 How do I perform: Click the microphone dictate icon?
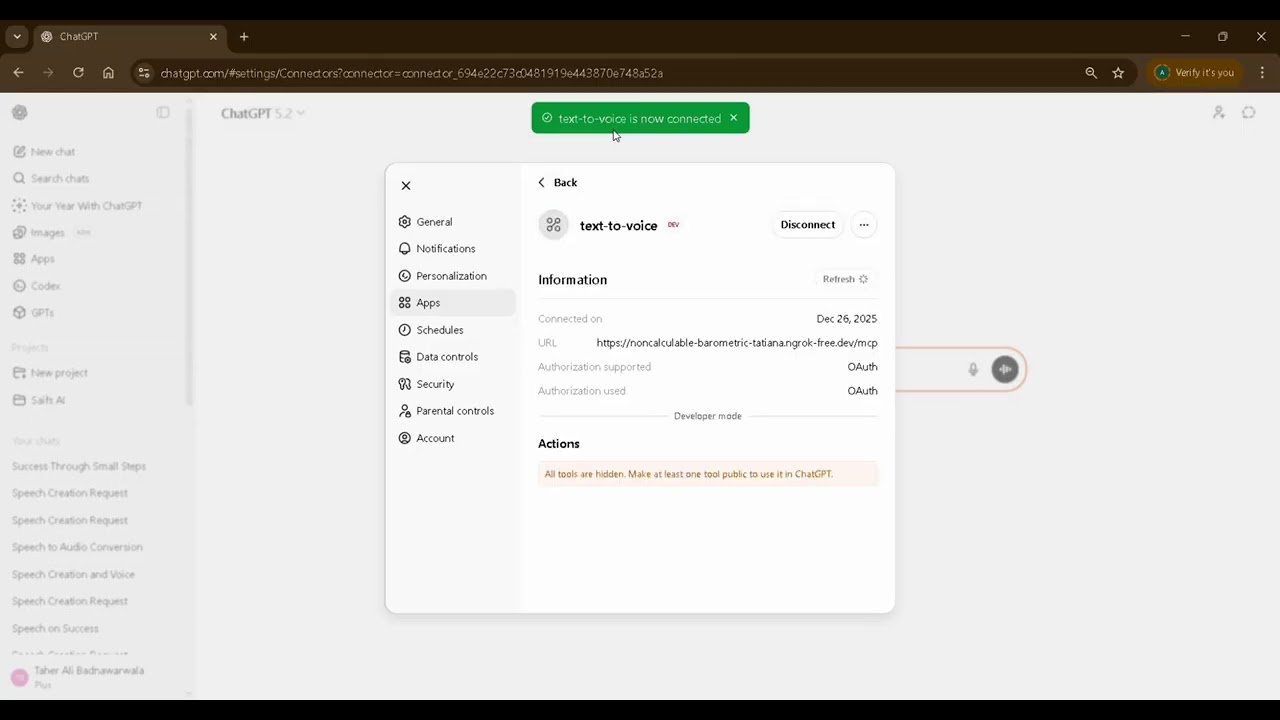point(973,369)
